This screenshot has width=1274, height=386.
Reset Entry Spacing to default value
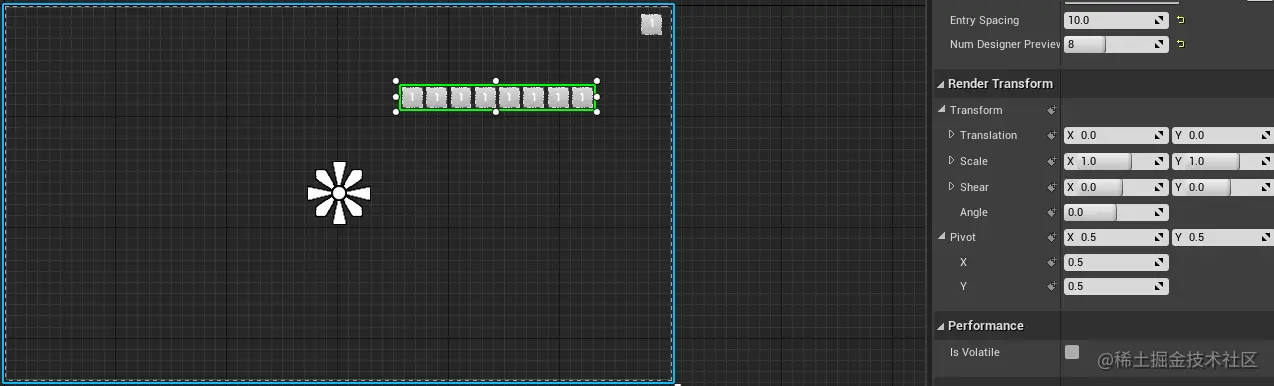1180,20
